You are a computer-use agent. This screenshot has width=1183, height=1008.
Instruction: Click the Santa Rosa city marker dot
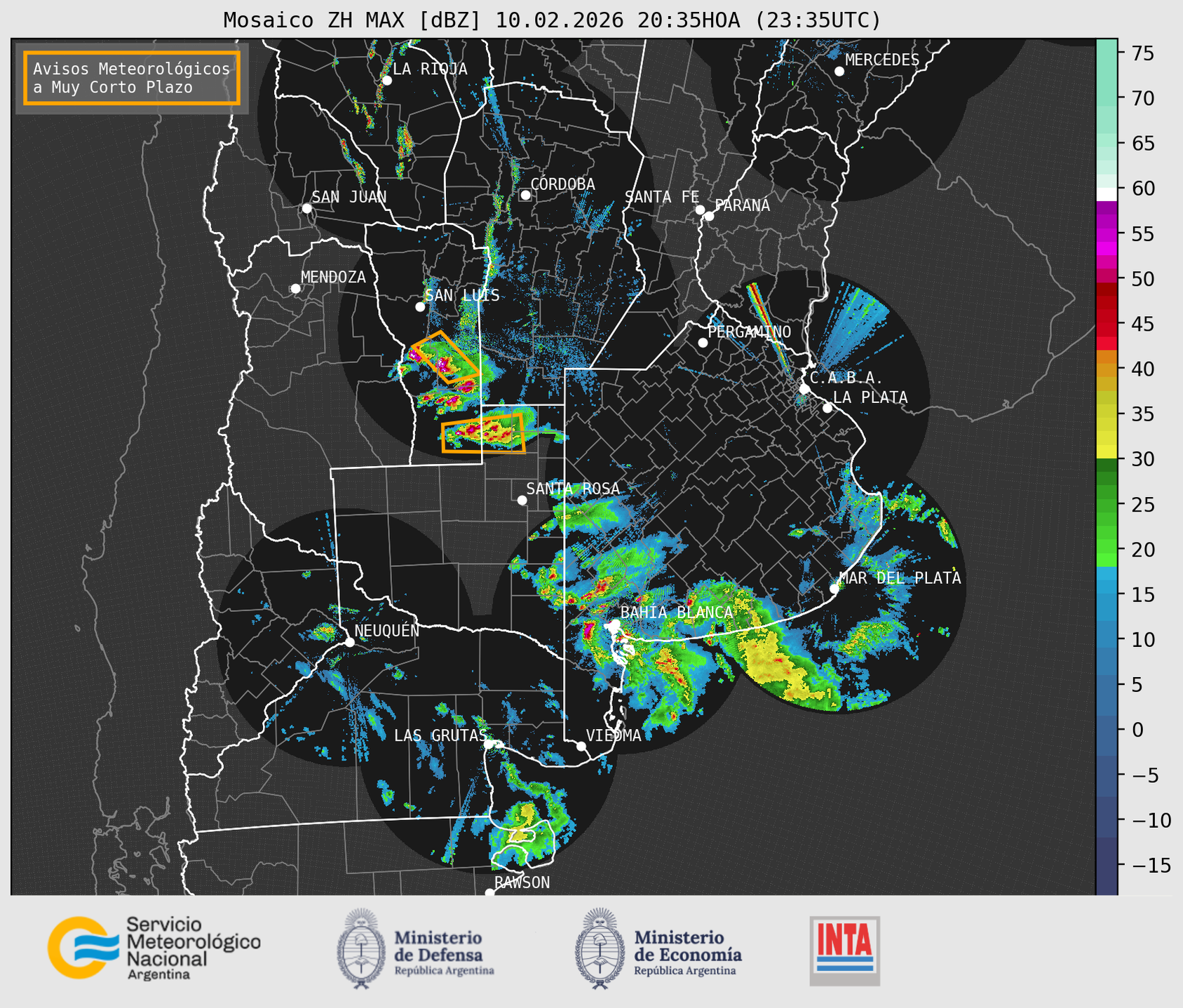[522, 500]
